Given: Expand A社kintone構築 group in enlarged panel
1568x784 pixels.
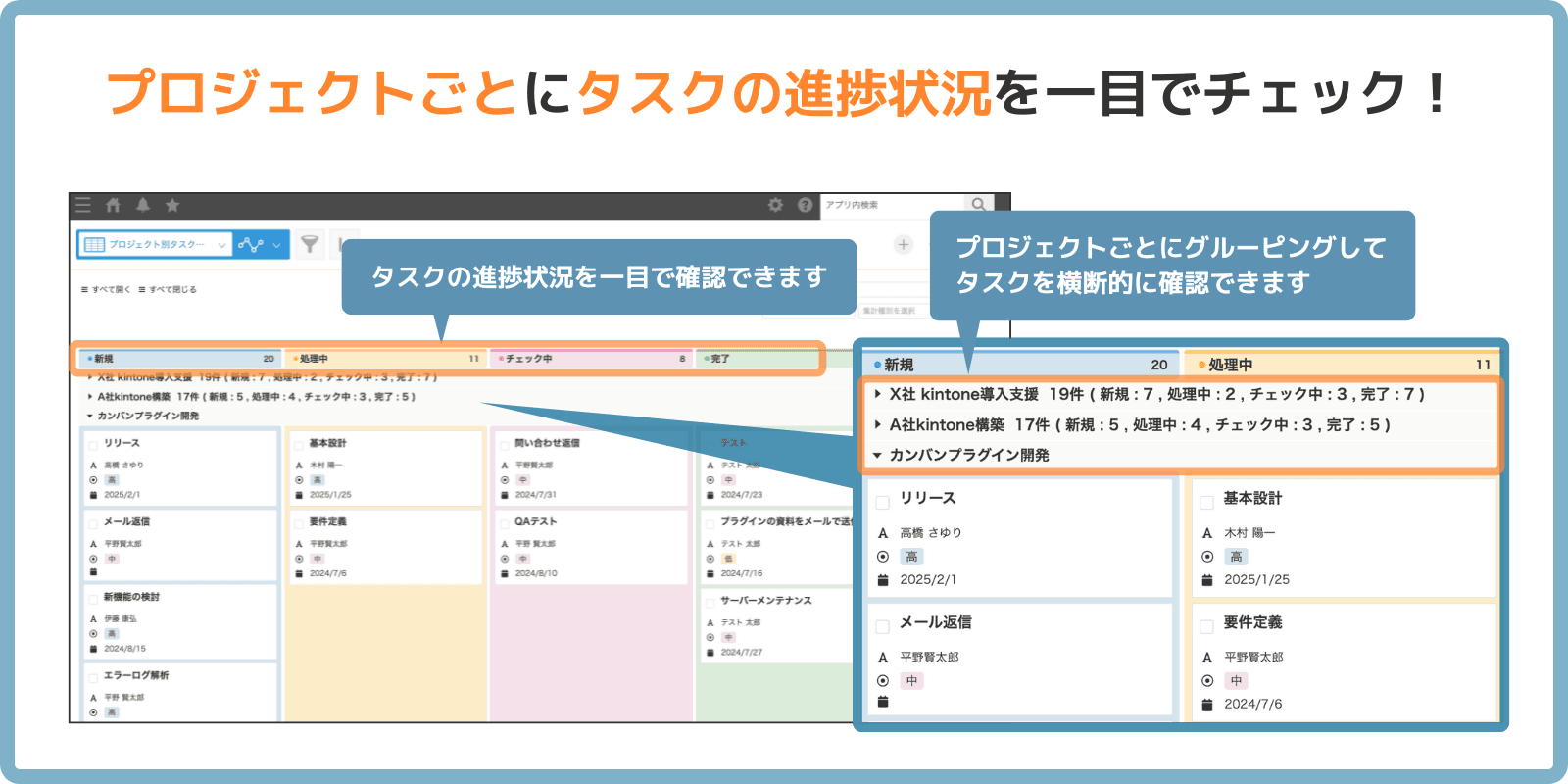Looking at the screenshot, I should (878, 424).
